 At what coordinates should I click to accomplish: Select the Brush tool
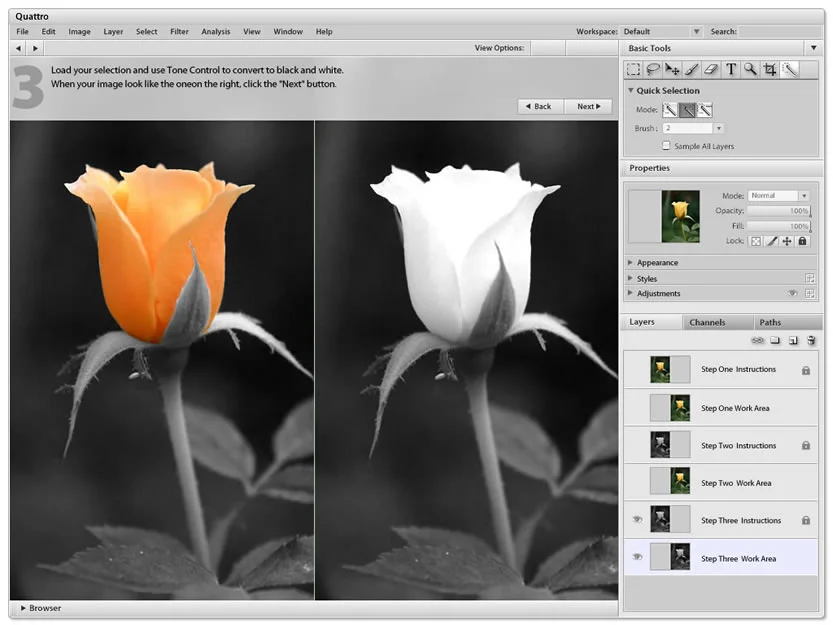692,70
